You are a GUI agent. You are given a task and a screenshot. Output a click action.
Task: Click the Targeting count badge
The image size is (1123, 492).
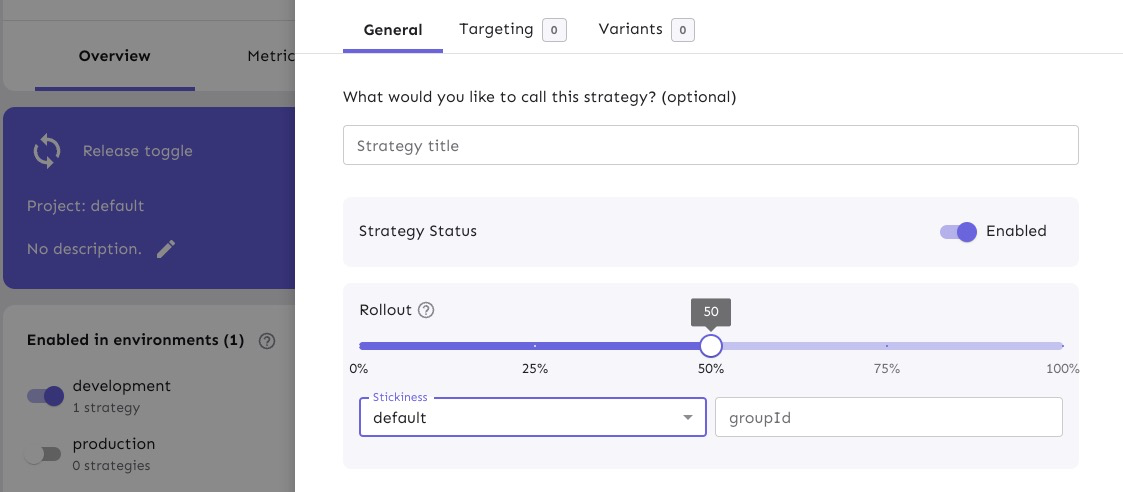[x=554, y=30]
